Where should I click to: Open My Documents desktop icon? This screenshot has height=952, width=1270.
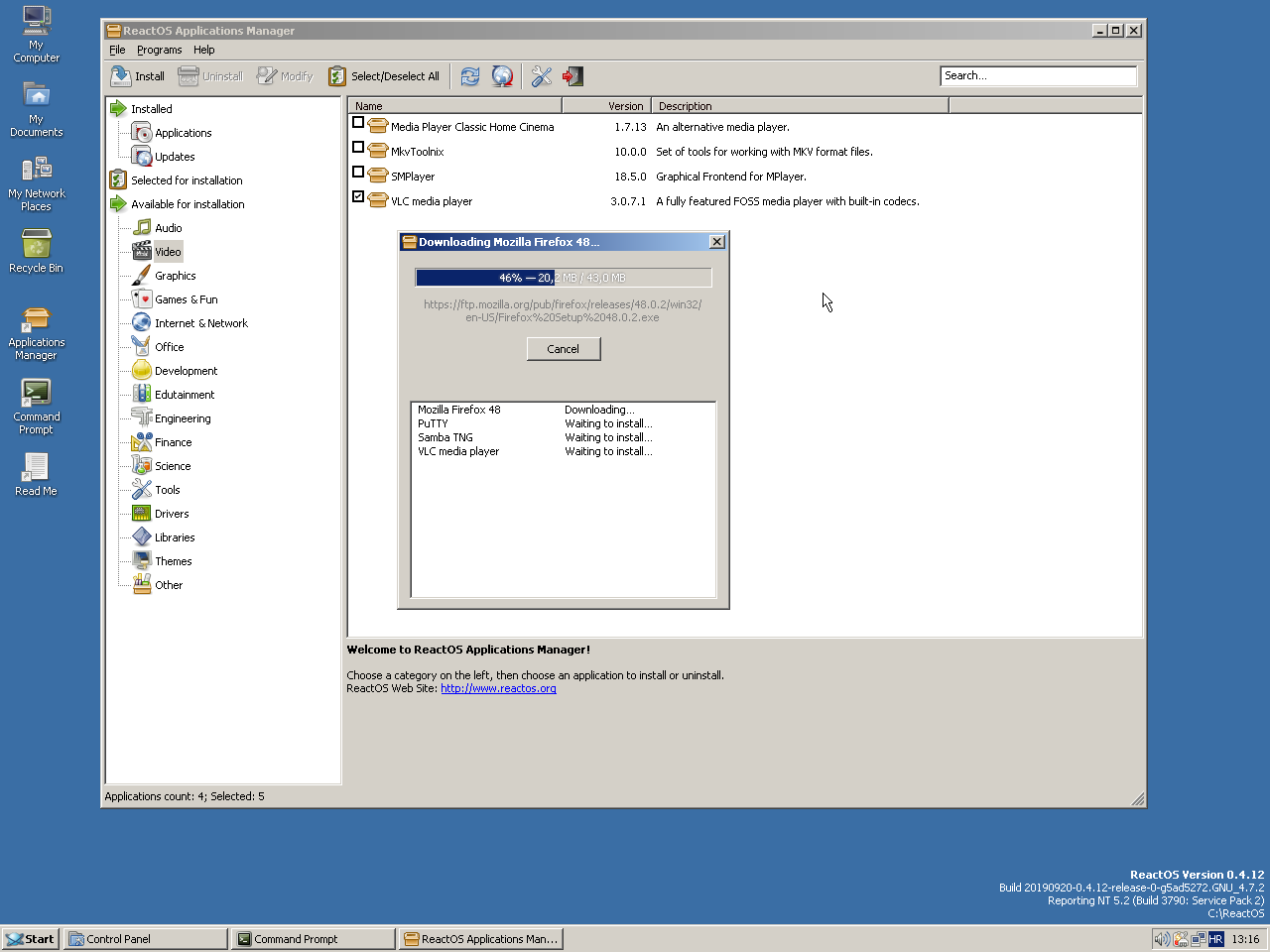[x=36, y=109]
